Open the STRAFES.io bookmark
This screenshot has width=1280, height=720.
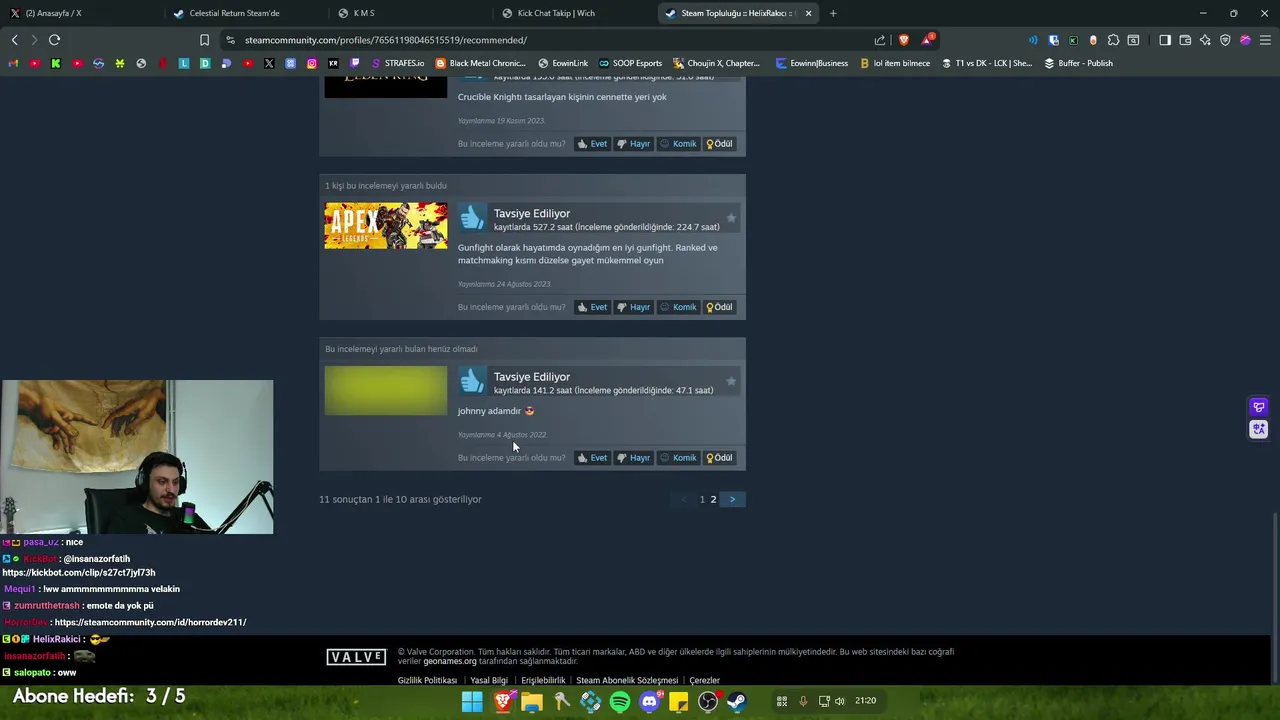397,63
